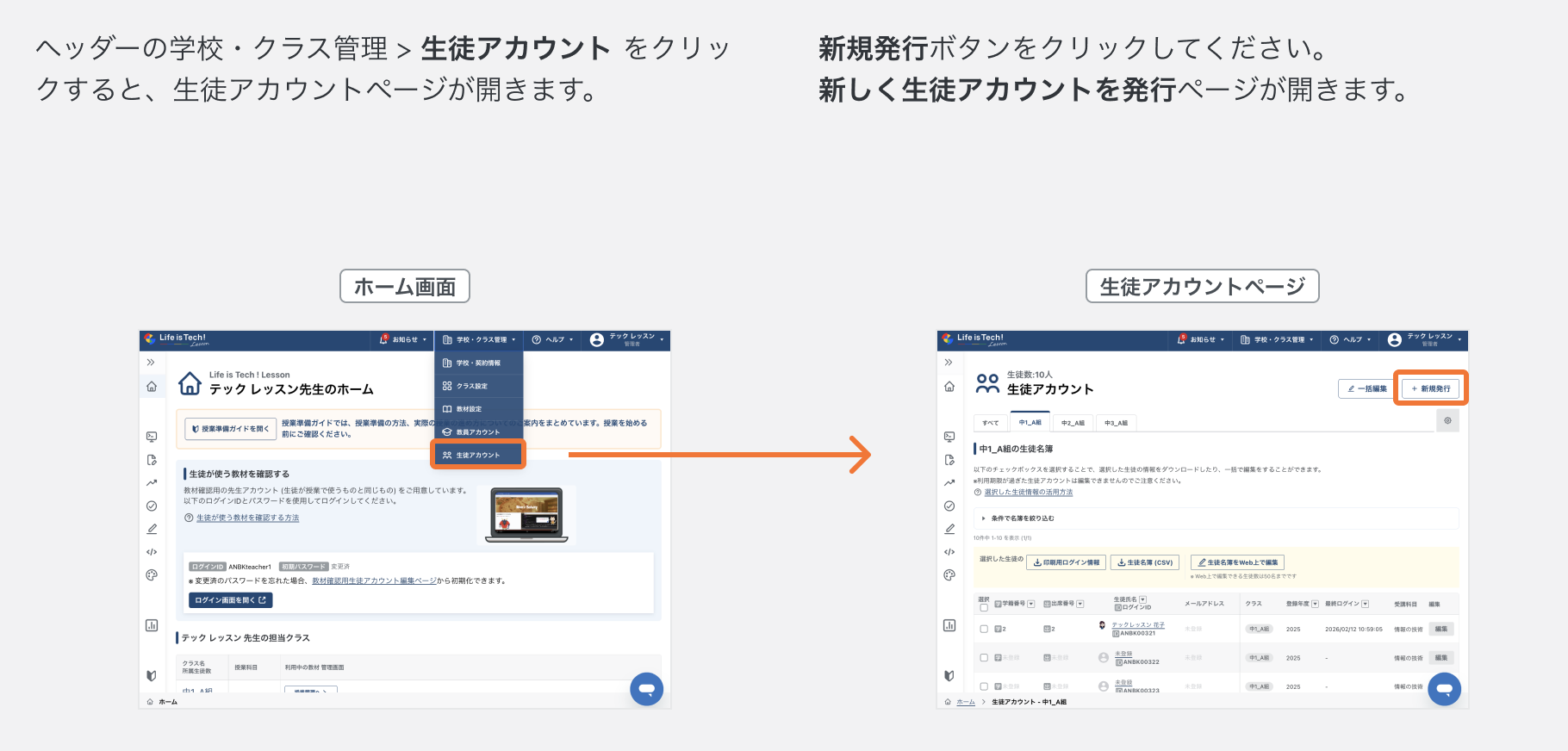Screen dimensions: 1568x751
Task: Switch to the 中2_A組 tab
Action: pyautogui.click(x=1073, y=423)
